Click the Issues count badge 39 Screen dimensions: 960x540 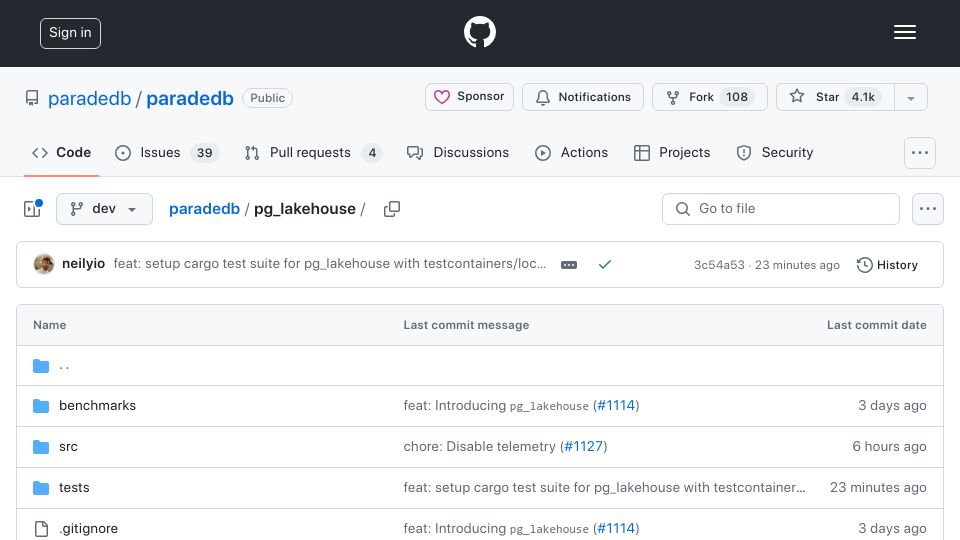(204, 152)
